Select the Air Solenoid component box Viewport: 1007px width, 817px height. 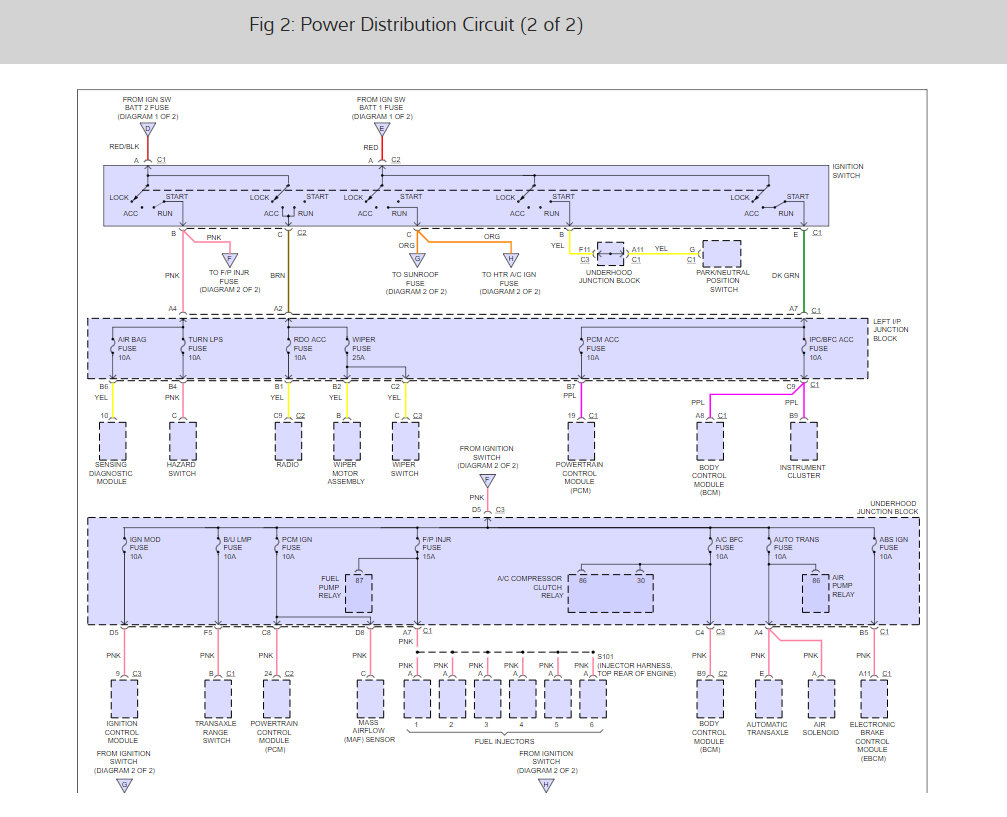point(821,699)
